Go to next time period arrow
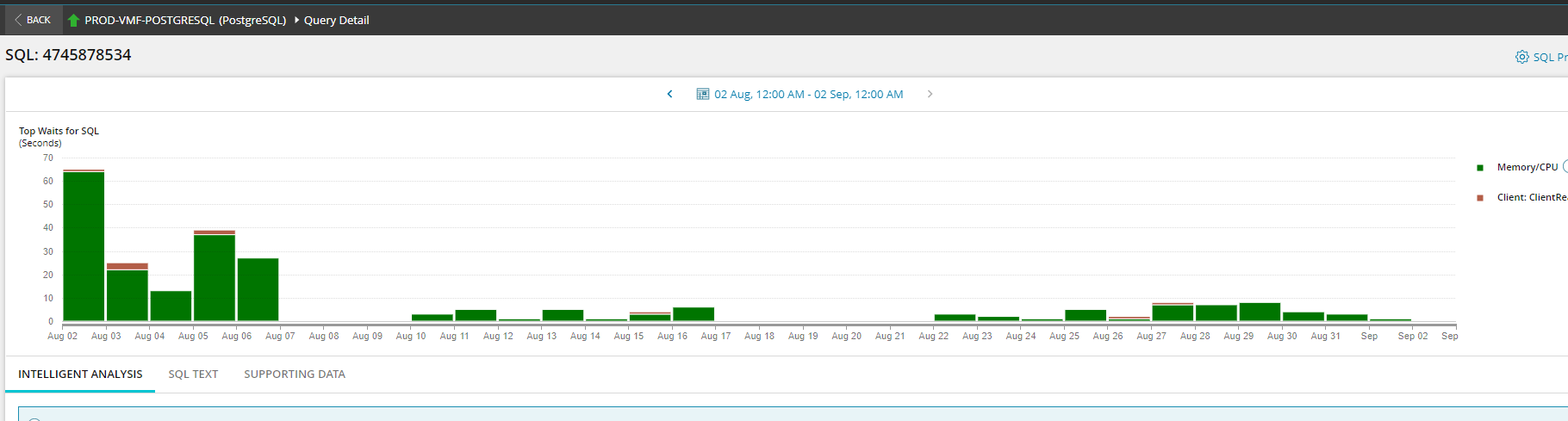The height and width of the screenshot is (421, 1568). (930, 94)
